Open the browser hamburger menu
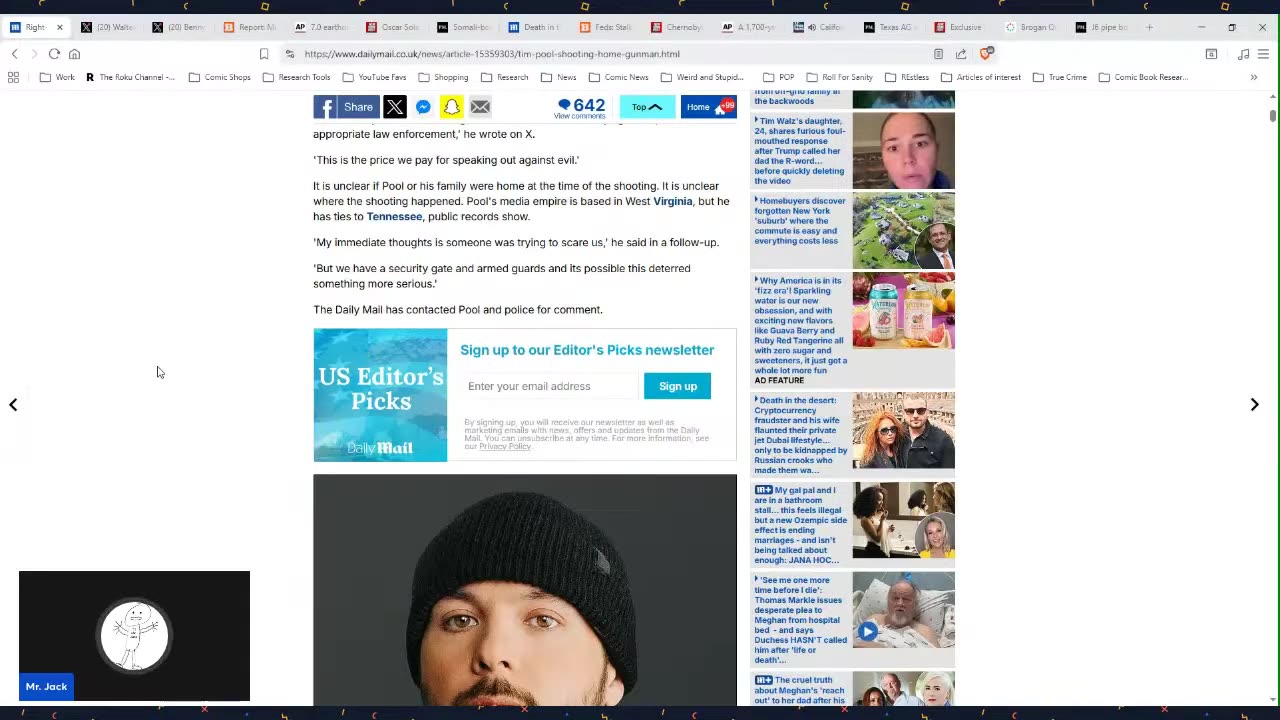The height and width of the screenshot is (720, 1280). [x=1264, y=54]
